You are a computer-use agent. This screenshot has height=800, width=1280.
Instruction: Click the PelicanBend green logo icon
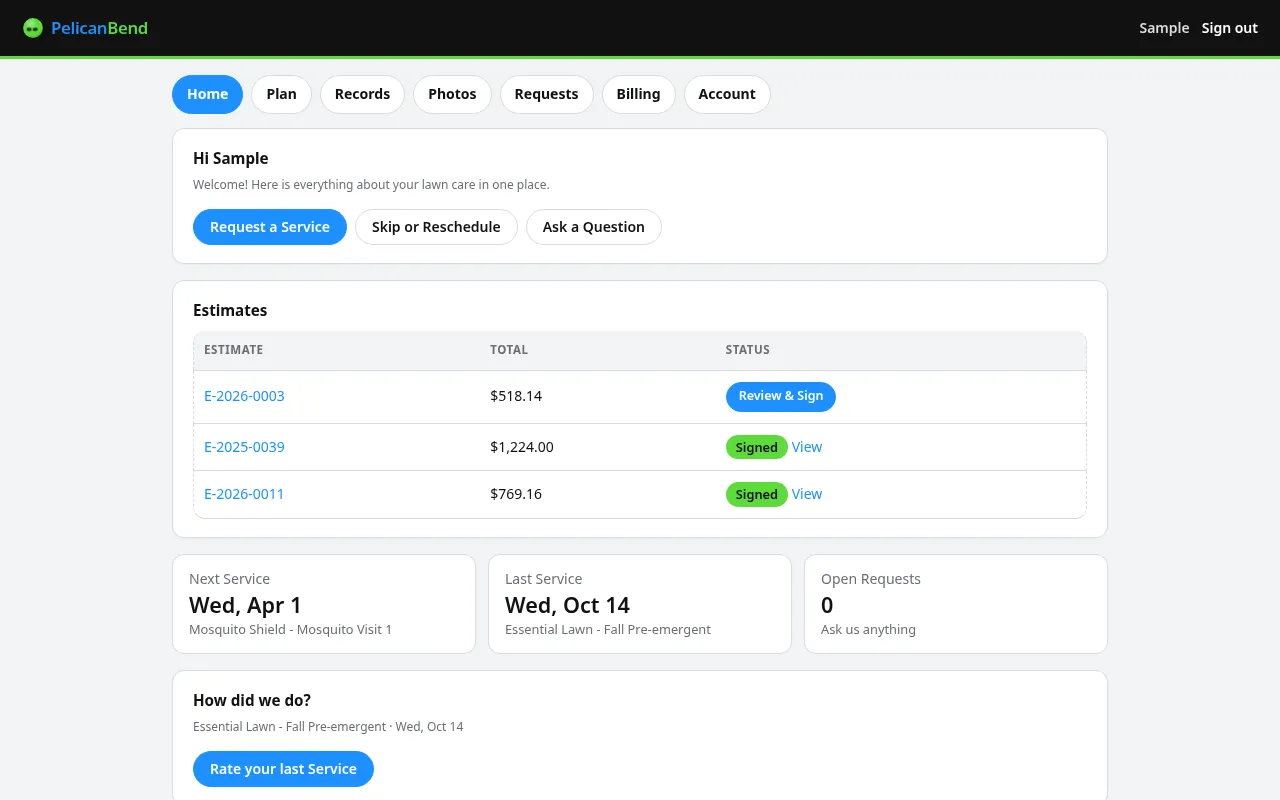pyautogui.click(x=33, y=28)
